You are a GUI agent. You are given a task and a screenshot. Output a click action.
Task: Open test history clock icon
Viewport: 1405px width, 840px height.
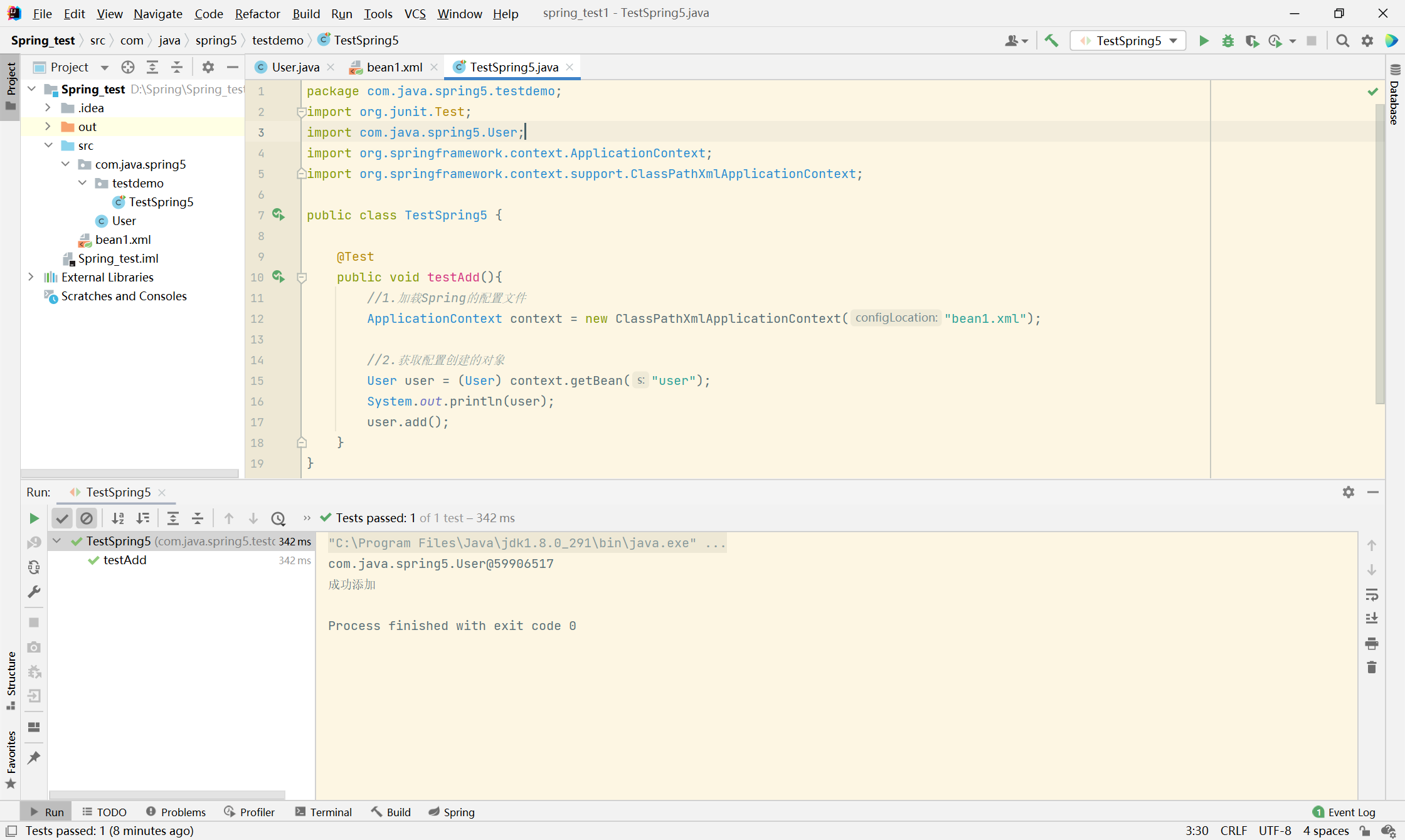[x=278, y=518]
